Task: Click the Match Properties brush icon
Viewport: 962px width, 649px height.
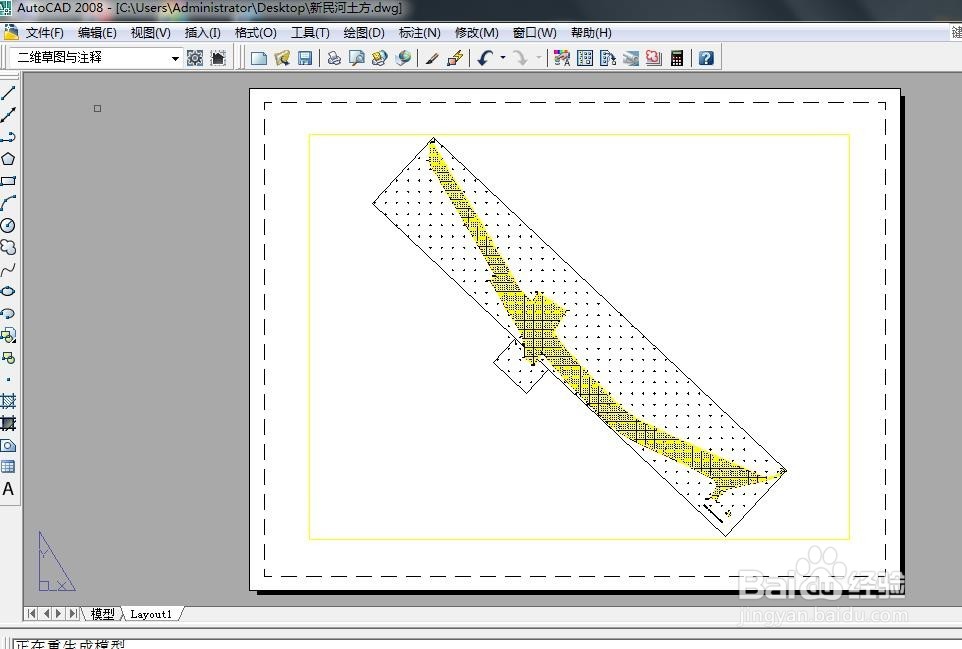Action: pyautogui.click(x=432, y=58)
